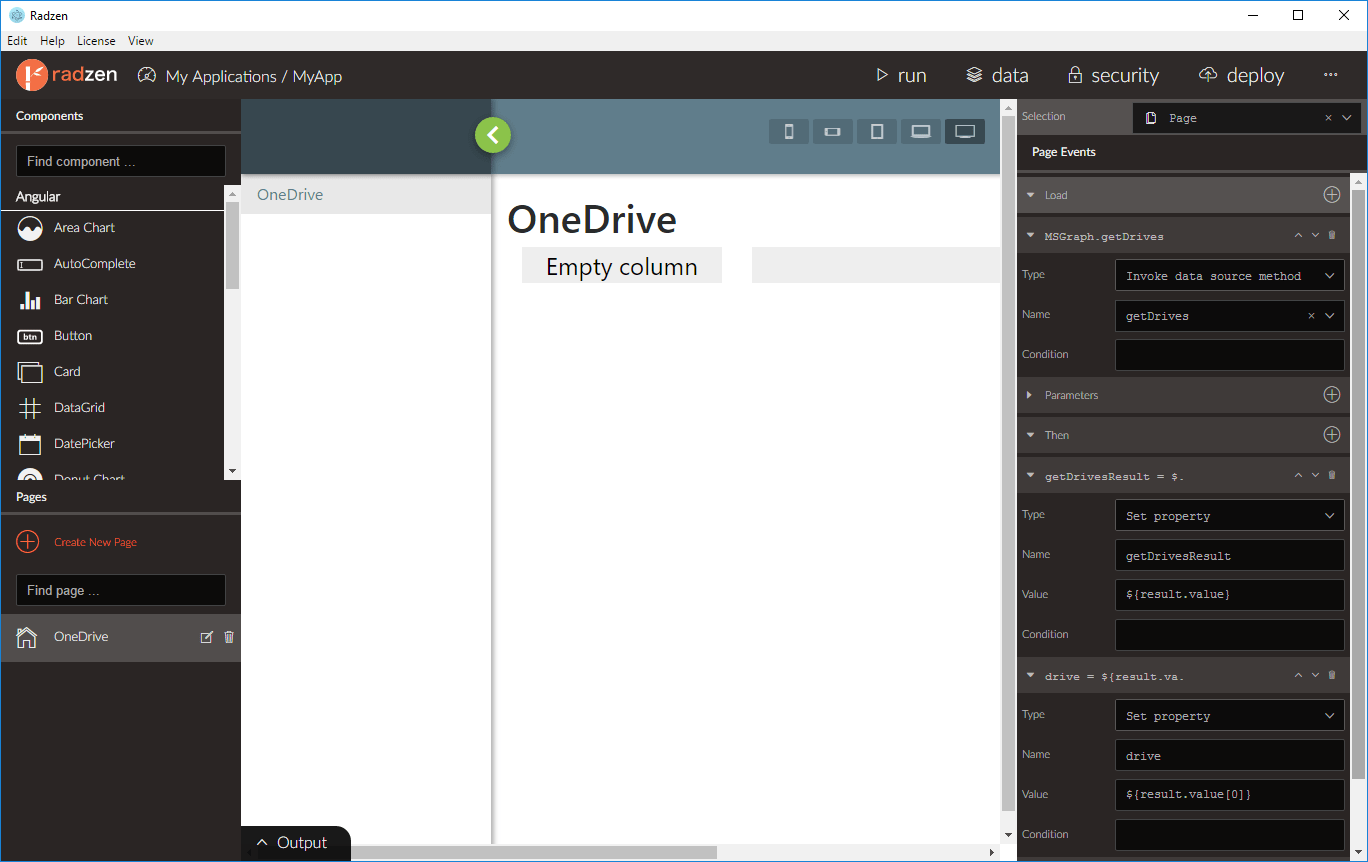The image size is (1368, 862).
Task: Select the laptop preview icon
Action: pyautogui.click(x=921, y=131)
